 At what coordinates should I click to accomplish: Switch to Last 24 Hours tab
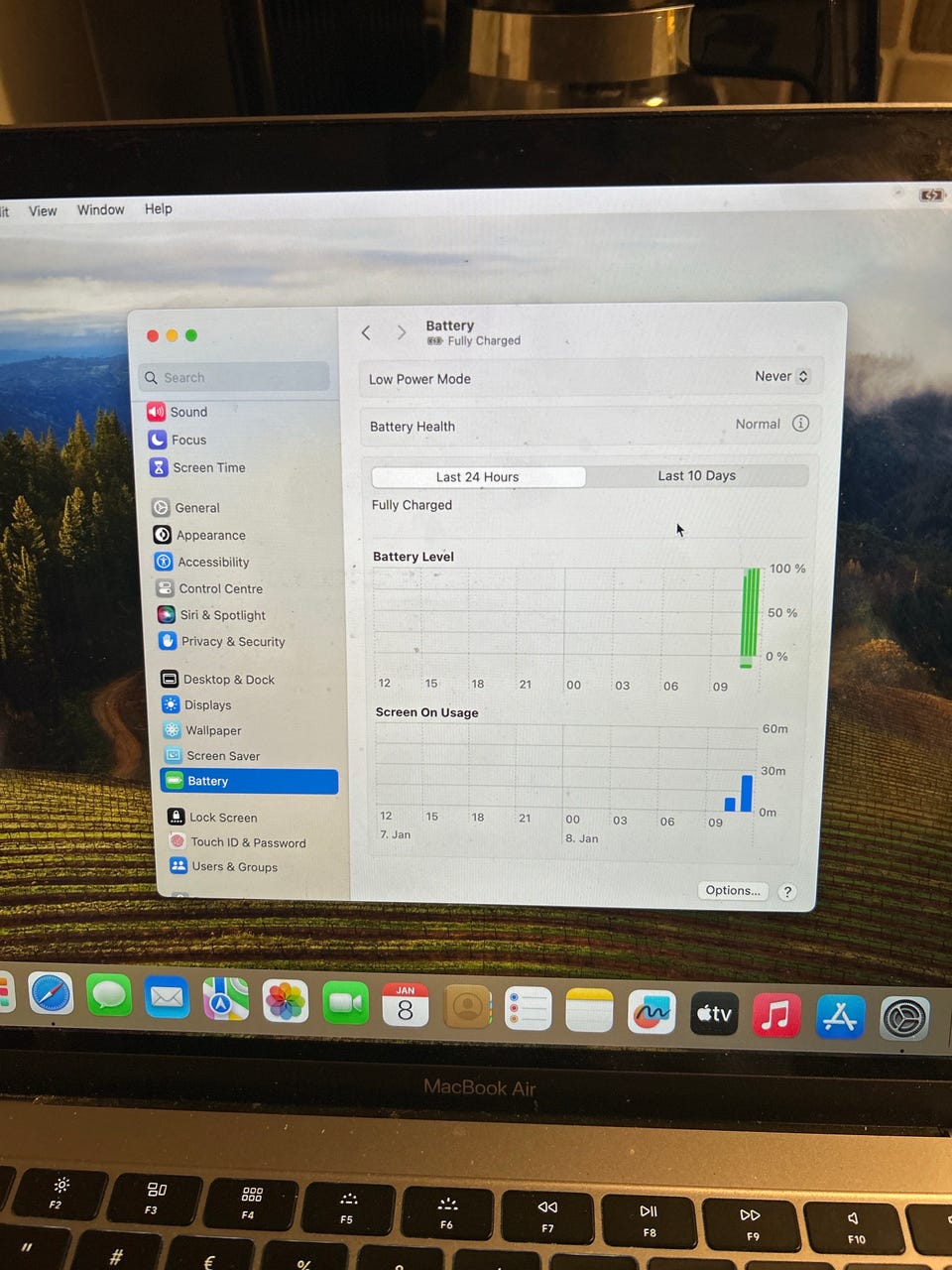(x=478, y=476)
